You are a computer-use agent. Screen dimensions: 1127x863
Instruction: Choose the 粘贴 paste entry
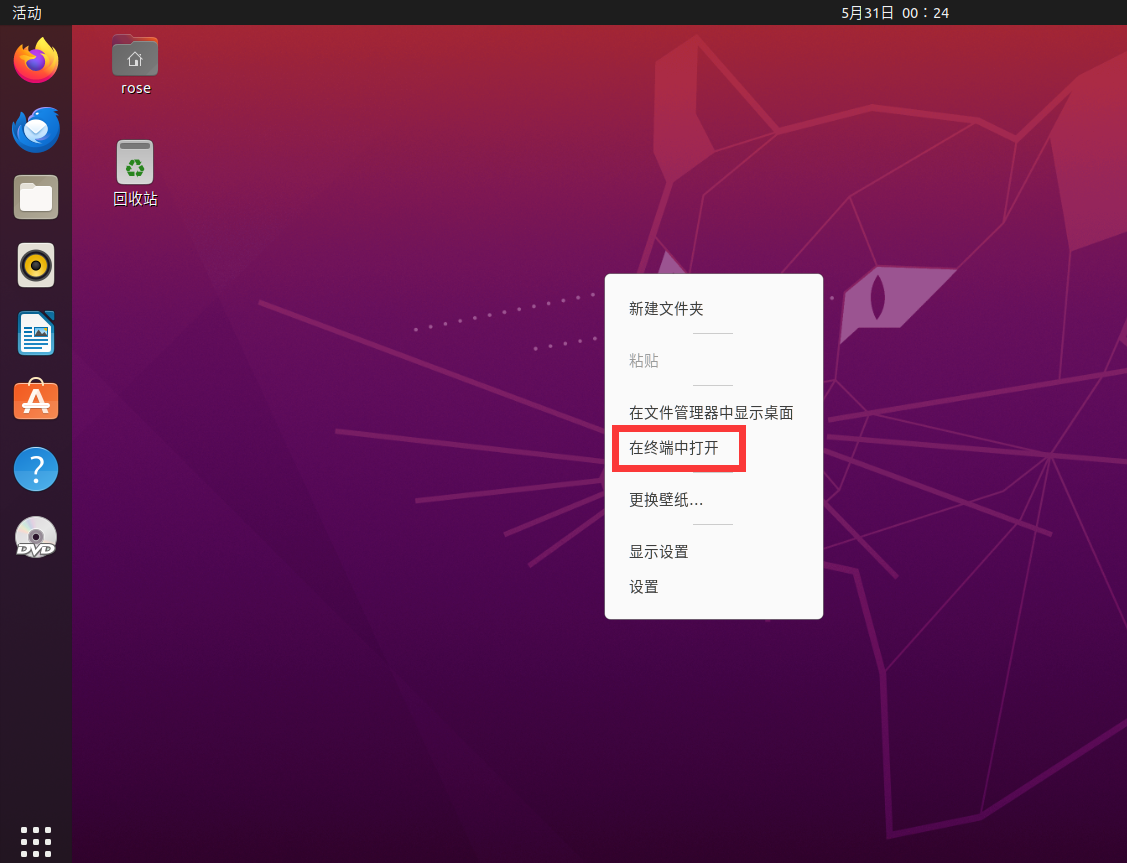coord(644,360)
